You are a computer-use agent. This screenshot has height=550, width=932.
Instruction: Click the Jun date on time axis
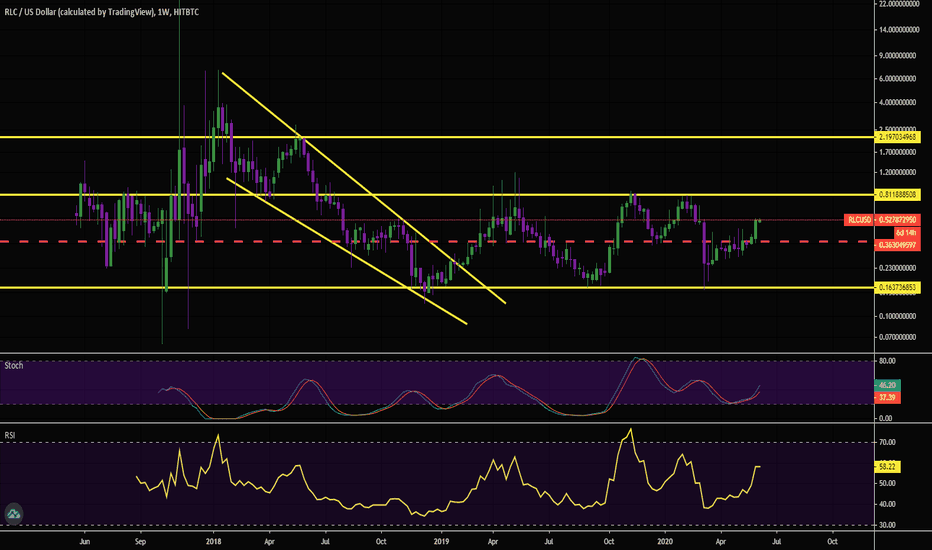click(84, 541)
